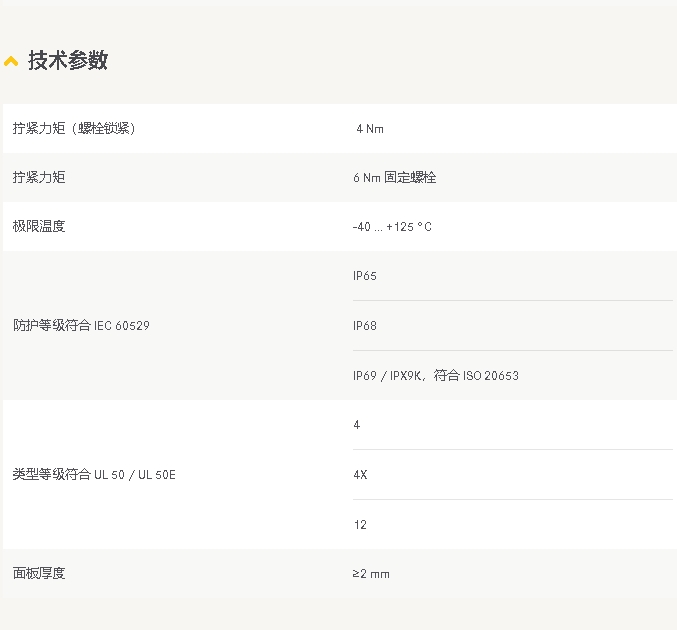677x630 pixels.
Task: Select the type rating value 12
Action: pos(360,525)
